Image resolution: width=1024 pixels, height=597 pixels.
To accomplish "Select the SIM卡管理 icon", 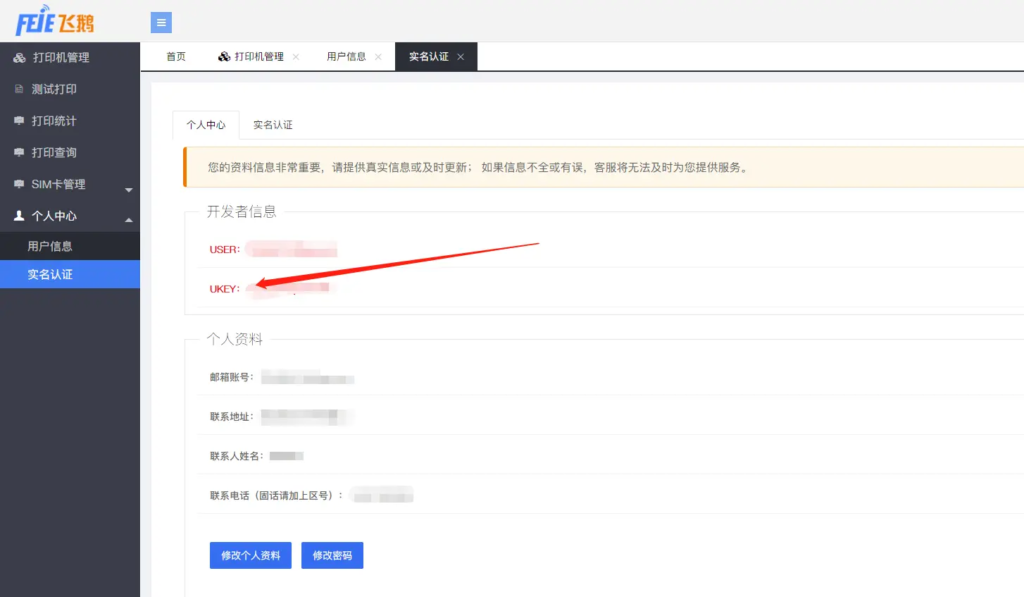I will [x=17, y=184].
